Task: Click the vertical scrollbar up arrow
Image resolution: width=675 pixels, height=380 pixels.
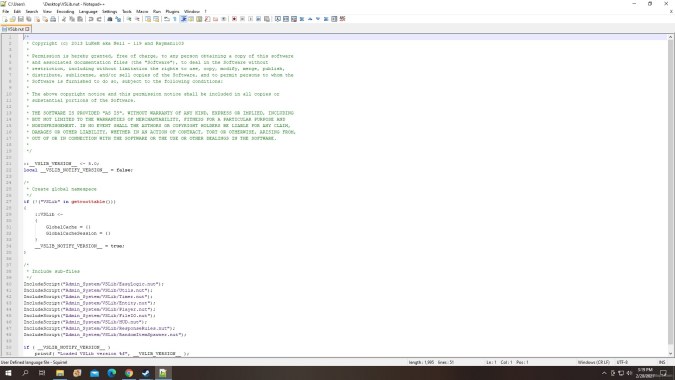Action: point(670,37)
